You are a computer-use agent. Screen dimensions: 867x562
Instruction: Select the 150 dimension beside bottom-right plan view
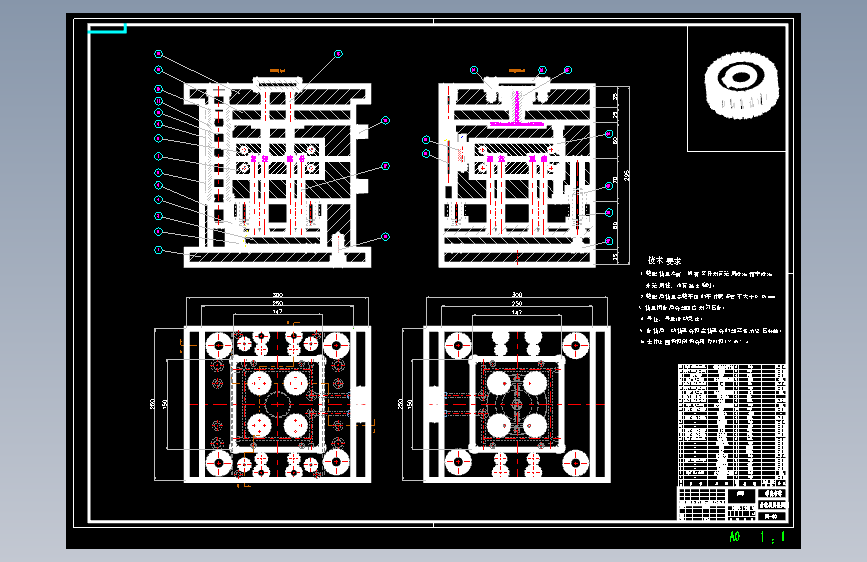[410, 404]
